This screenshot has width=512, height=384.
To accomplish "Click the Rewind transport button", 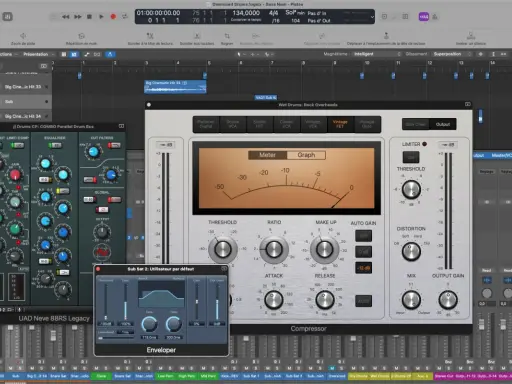I will (66, 16).
